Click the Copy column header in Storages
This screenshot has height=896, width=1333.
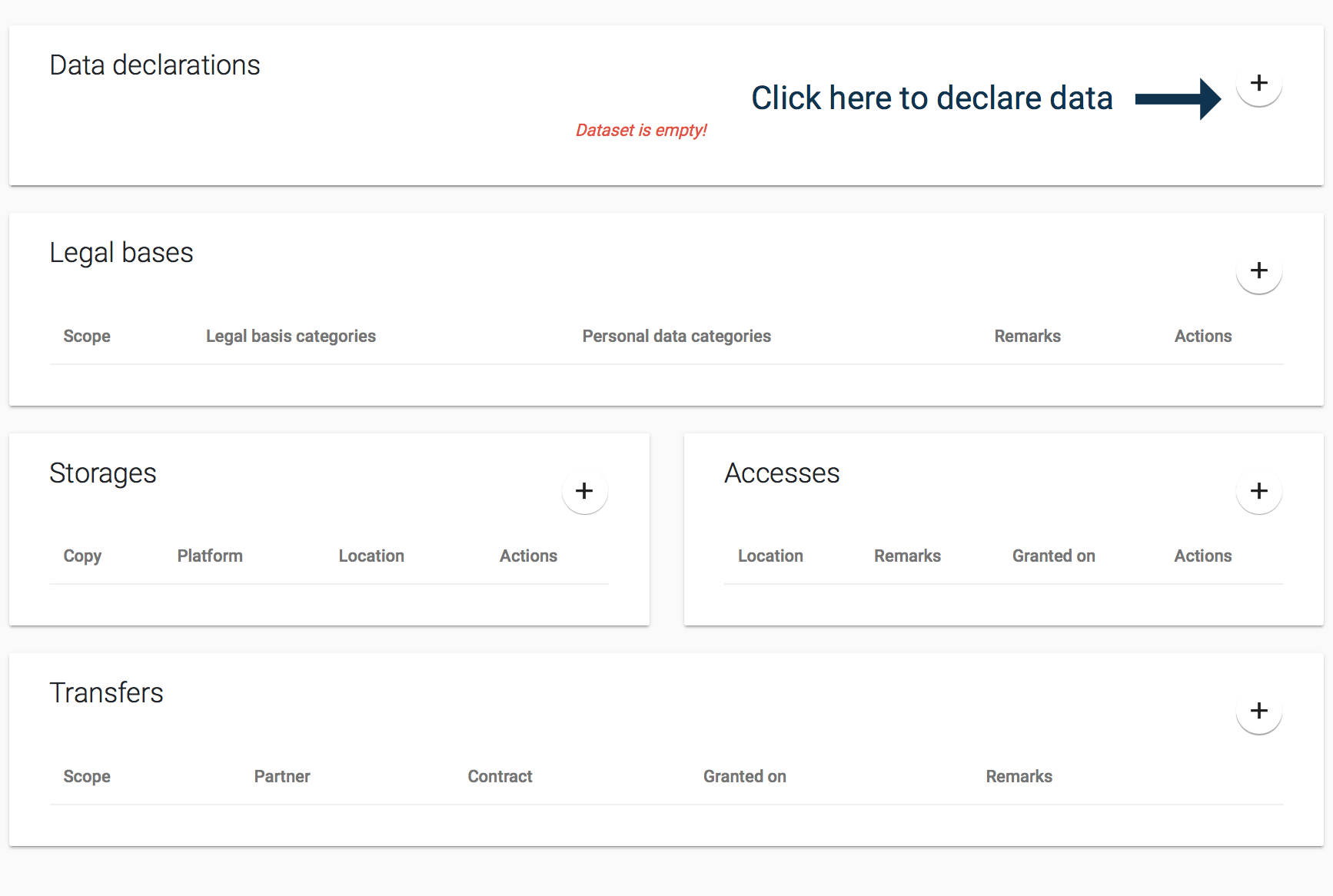pyautogui.click(x=82, y=556)
